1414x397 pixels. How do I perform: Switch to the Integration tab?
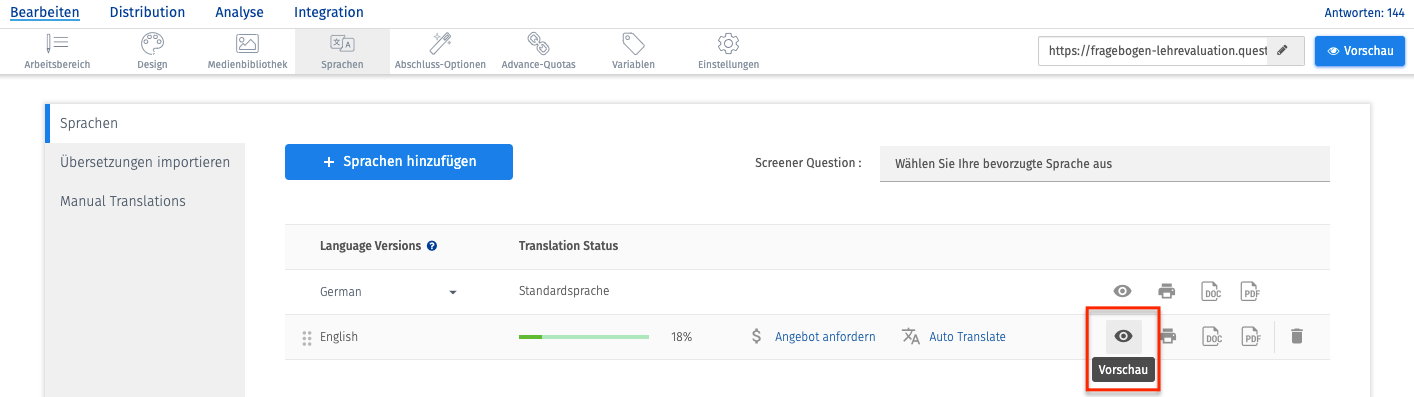[329, 12]
